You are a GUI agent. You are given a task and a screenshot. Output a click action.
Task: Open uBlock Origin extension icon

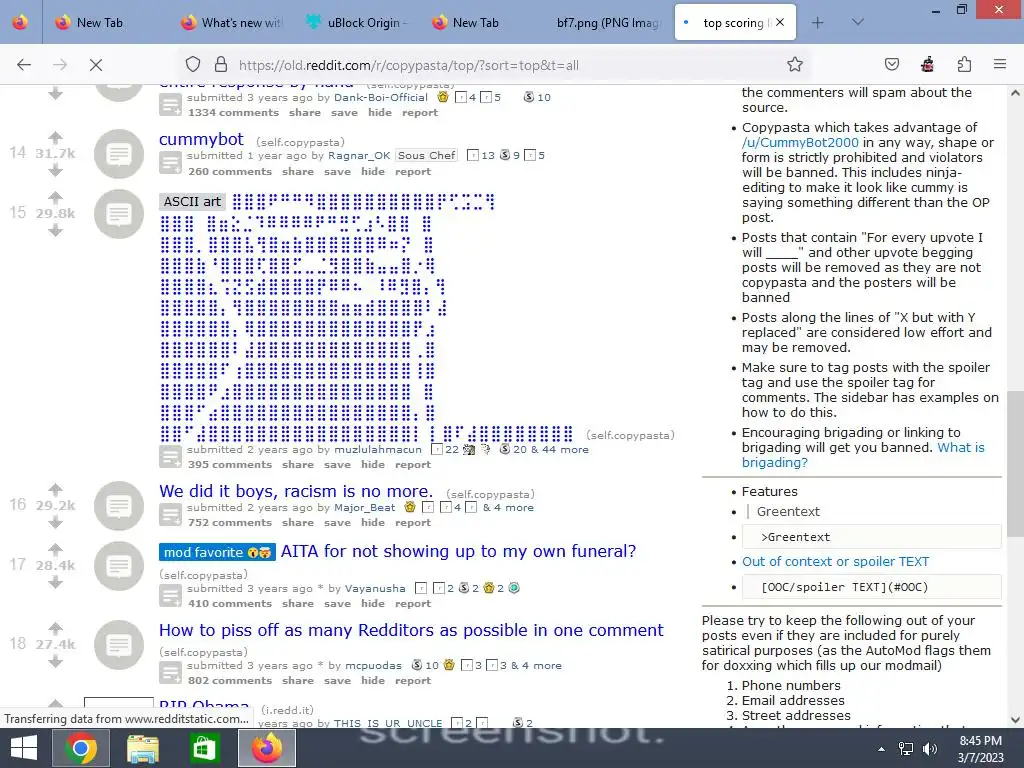point(927,64)
